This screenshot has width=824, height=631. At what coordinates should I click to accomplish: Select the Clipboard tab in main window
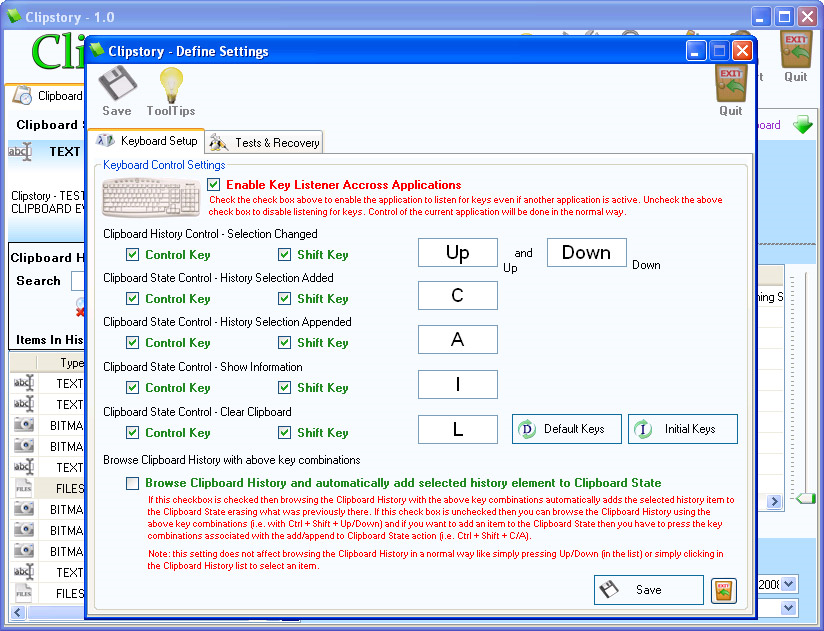tap(47, 96)
